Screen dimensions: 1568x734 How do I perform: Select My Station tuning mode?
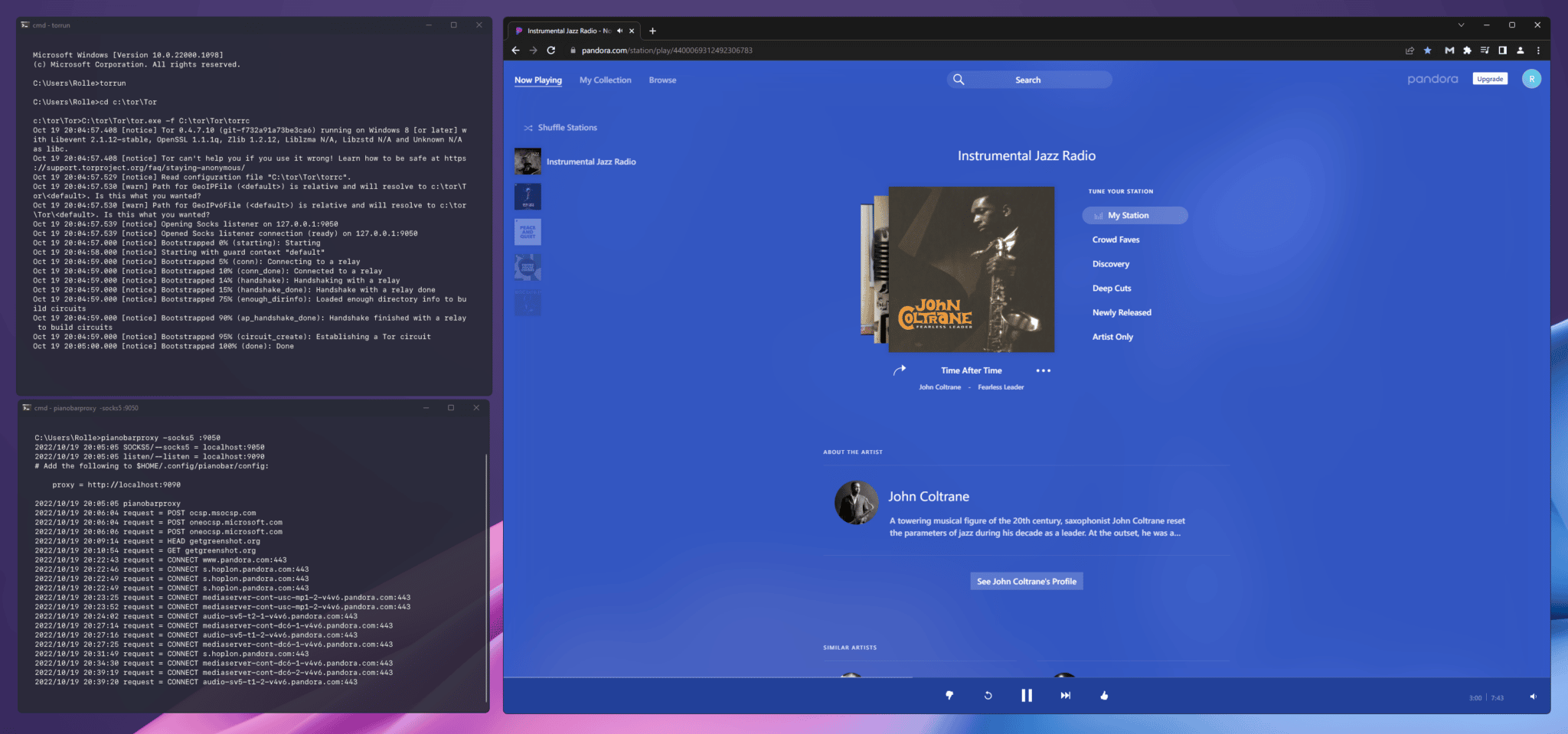(x=1135, y=215)
